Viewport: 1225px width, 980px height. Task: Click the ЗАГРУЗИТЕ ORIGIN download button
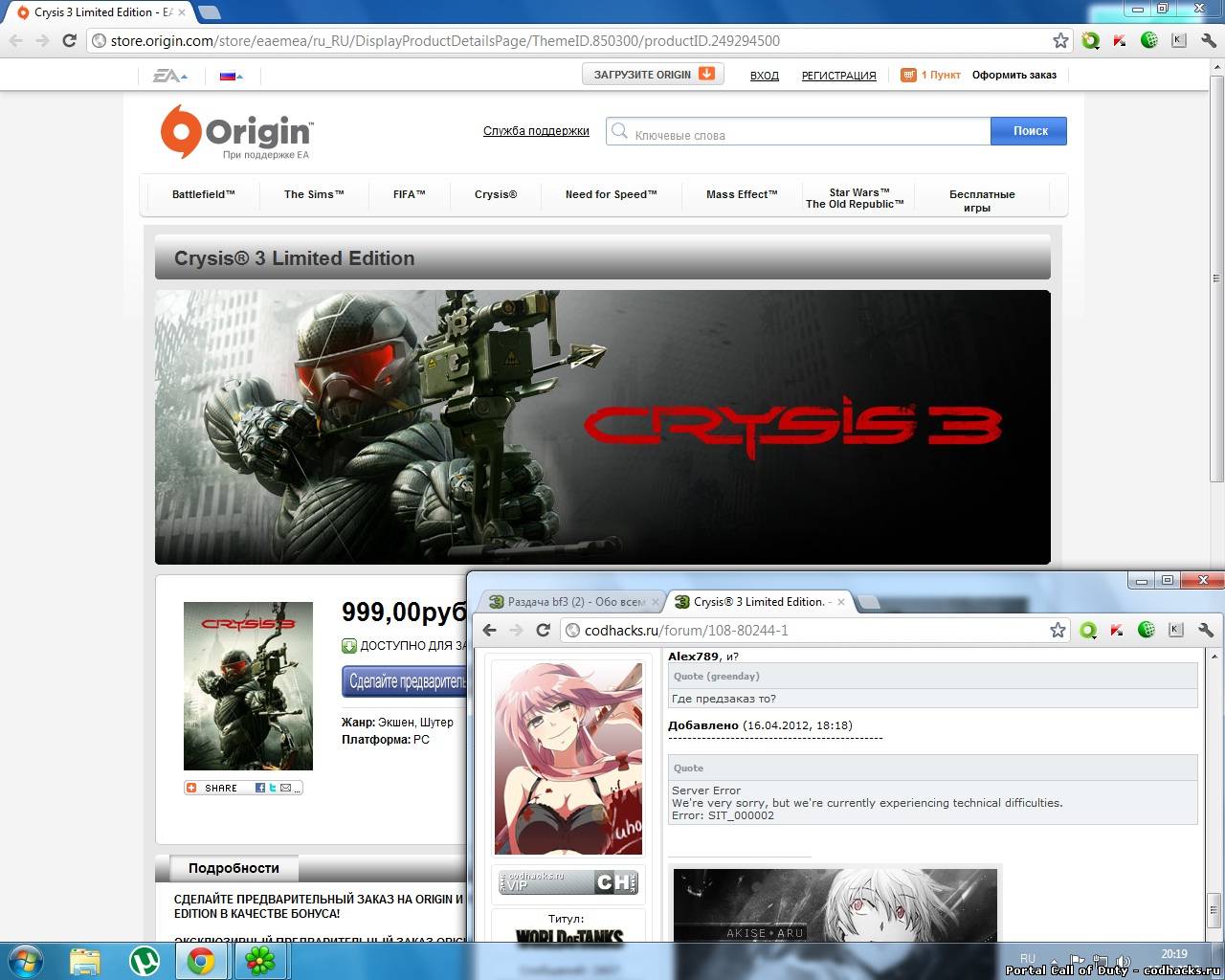click(x=653, y=74)
